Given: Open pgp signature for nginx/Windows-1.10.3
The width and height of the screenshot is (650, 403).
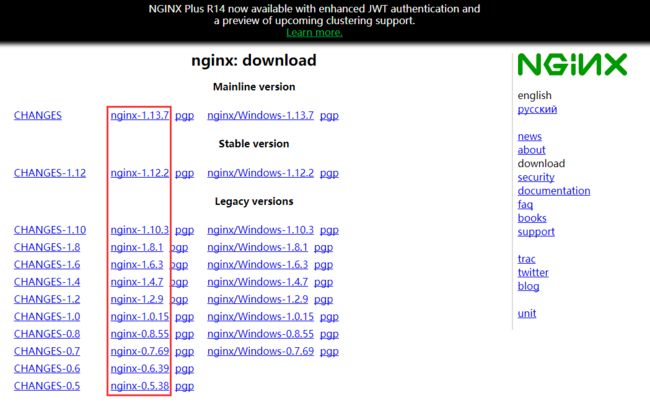Looking at the screenshot, I should 329,230.
